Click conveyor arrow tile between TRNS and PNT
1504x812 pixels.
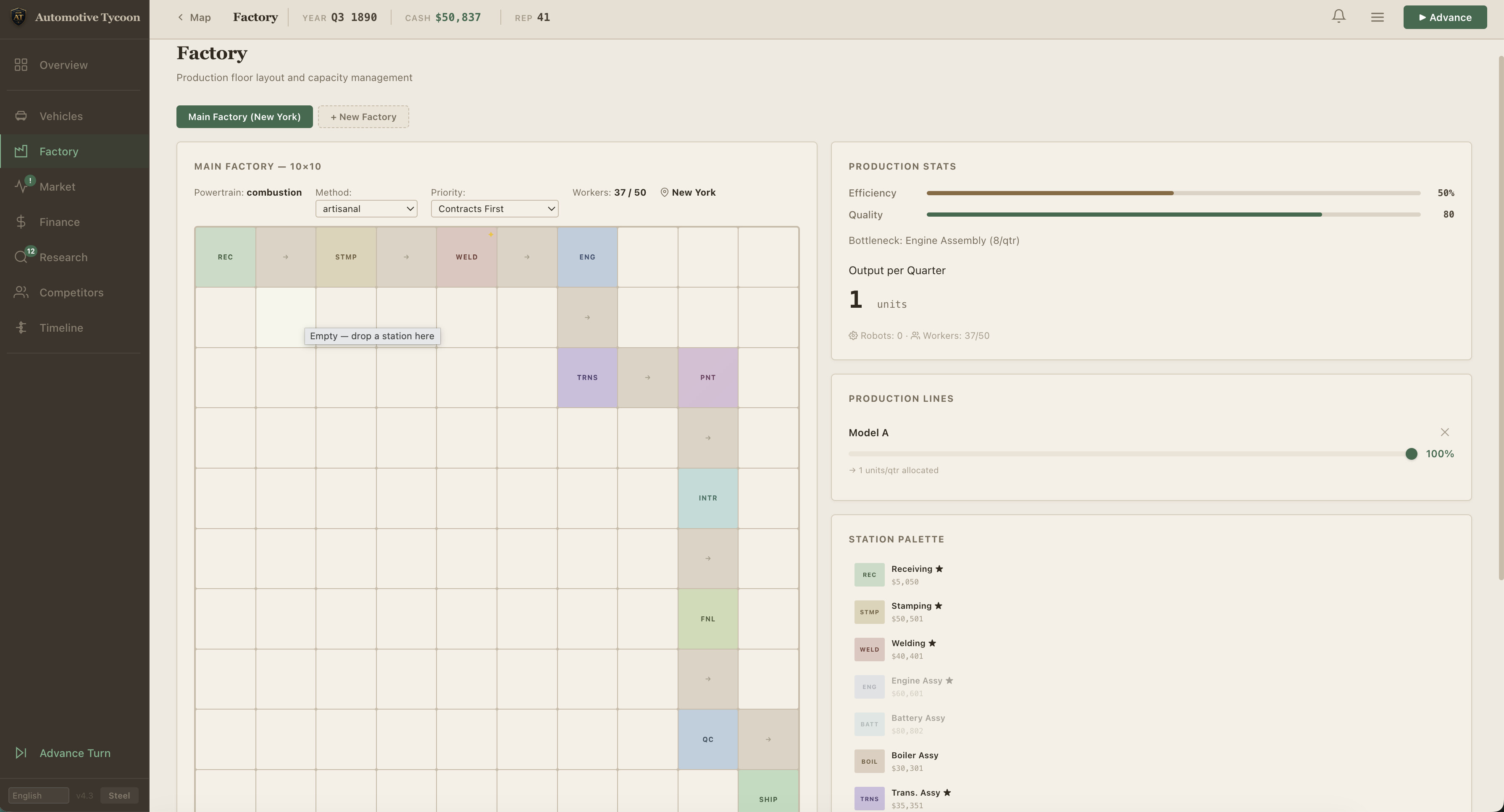pos(647,377)
